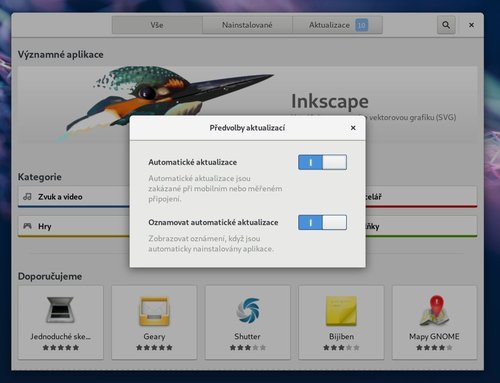Click the Kategorie heading

point(40,177)
